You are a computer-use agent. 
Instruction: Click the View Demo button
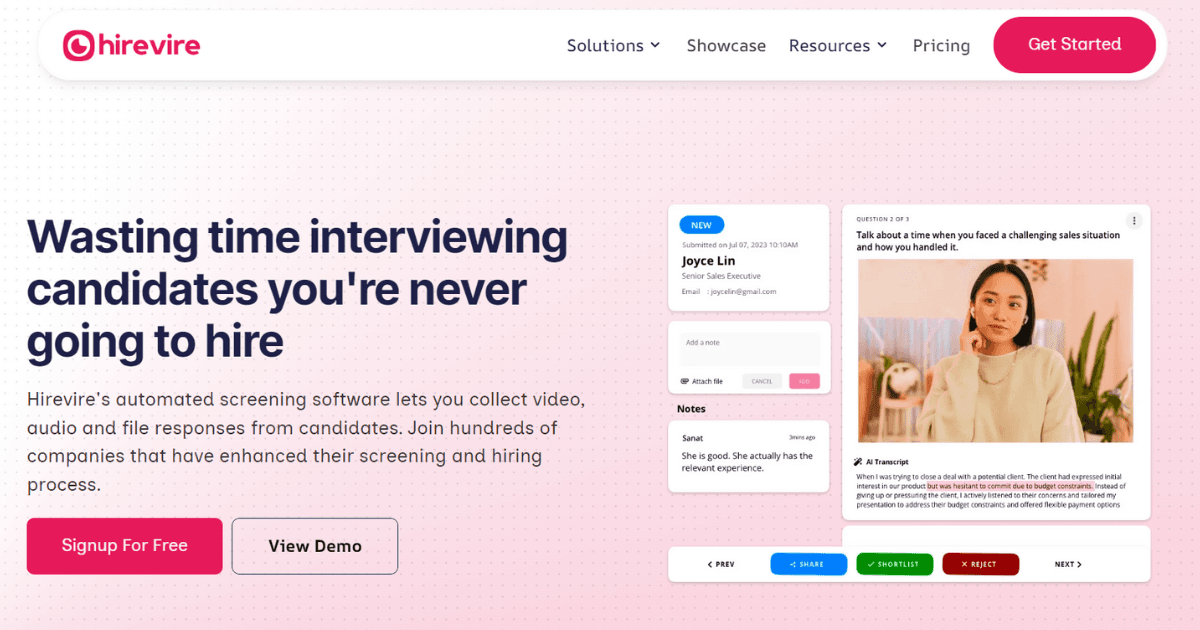tap(315, 546)
